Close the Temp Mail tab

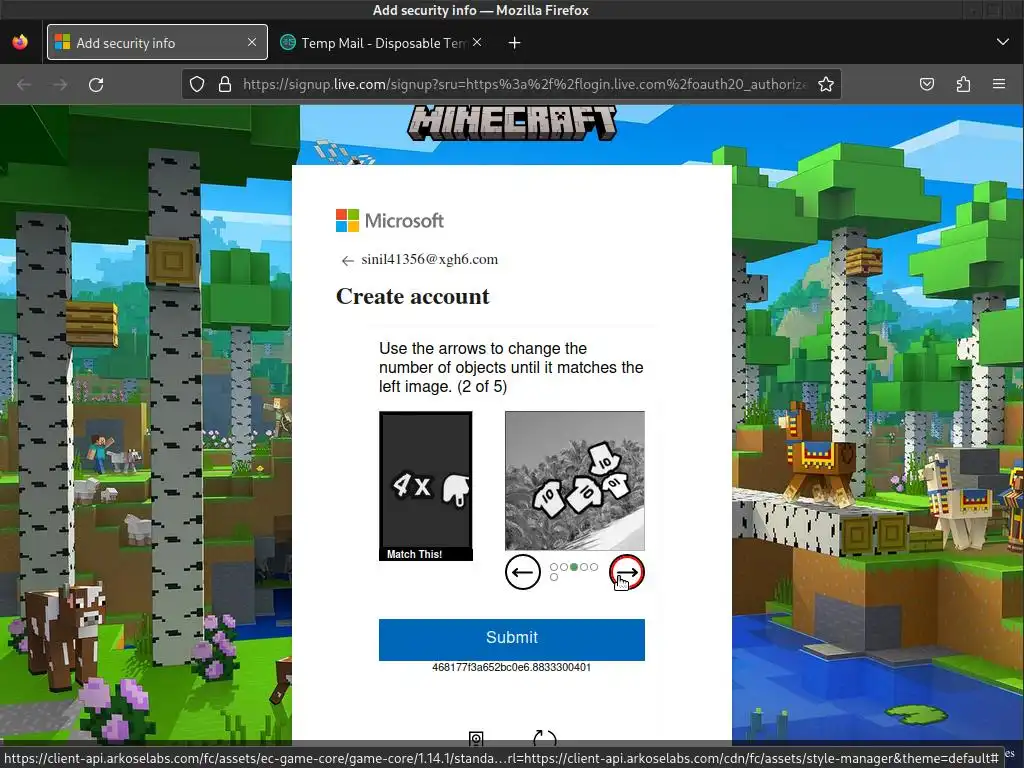(x=477, y=42)
